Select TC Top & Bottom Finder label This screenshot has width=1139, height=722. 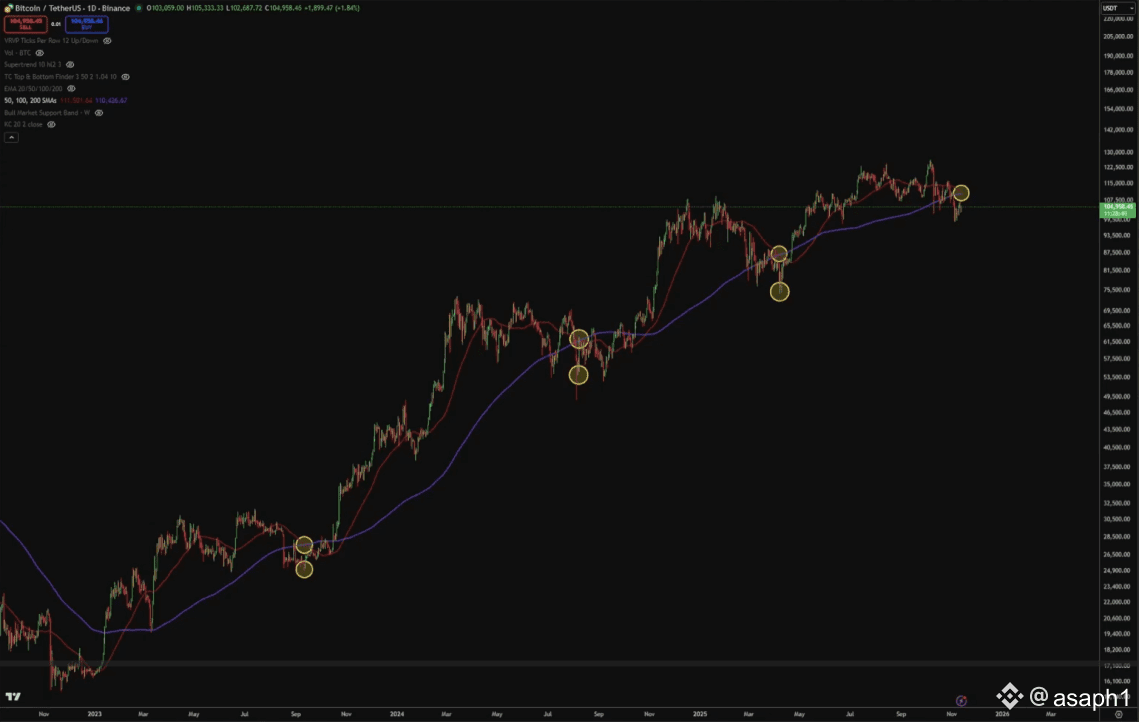(x=60, y=77)
